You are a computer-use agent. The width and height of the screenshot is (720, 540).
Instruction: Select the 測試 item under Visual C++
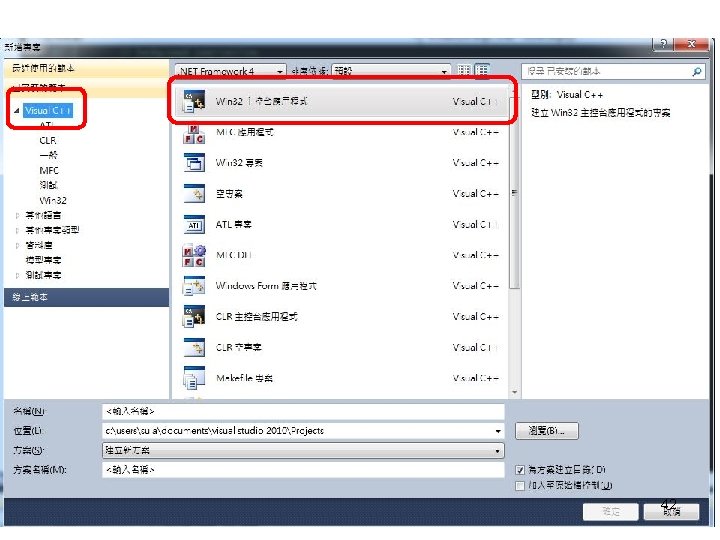(48, 186)
